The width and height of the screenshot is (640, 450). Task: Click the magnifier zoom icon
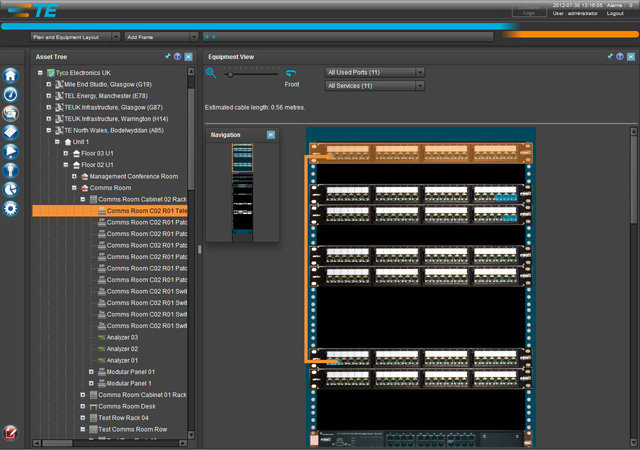point(211,73)
